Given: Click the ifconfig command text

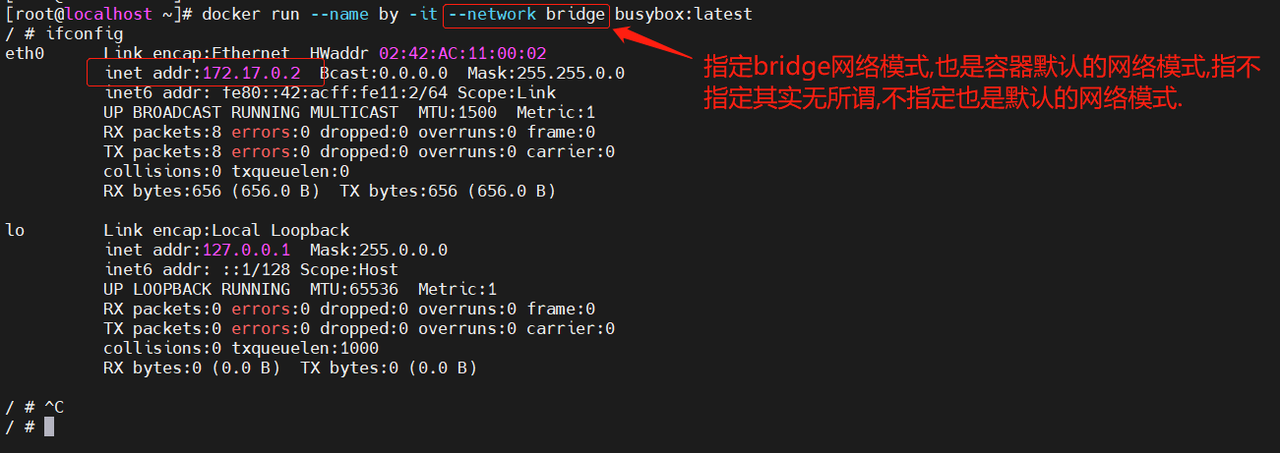Looking at the screenshot, I should pos(79,34).
